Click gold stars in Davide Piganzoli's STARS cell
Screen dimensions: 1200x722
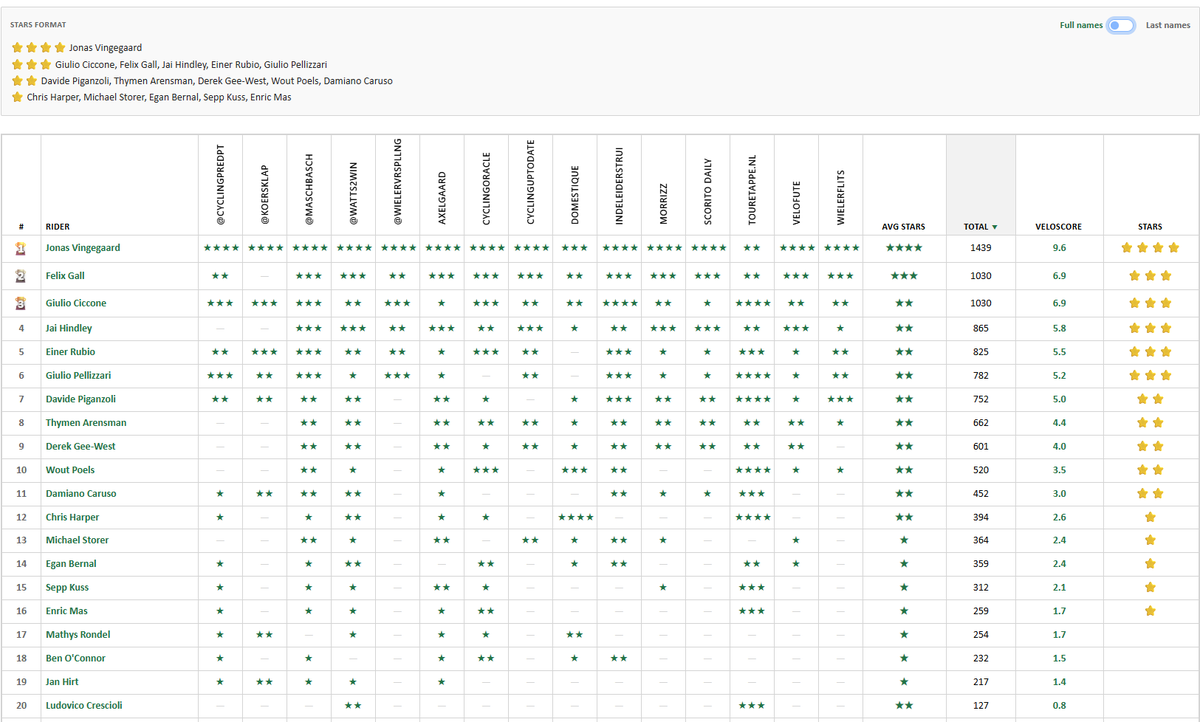pyautogui.click(x=1150, y=399)
